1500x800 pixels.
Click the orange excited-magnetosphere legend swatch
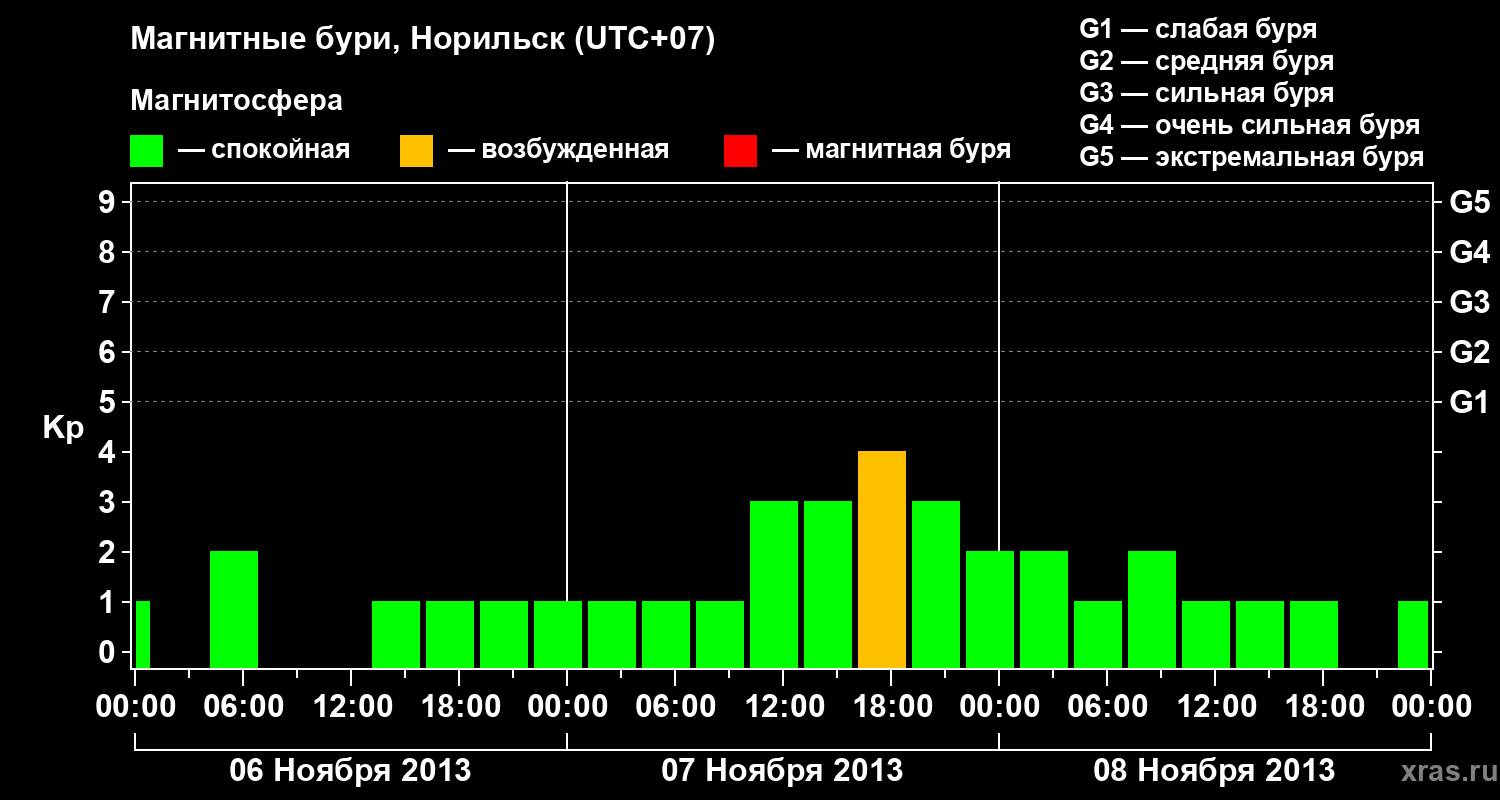(416, 151)
